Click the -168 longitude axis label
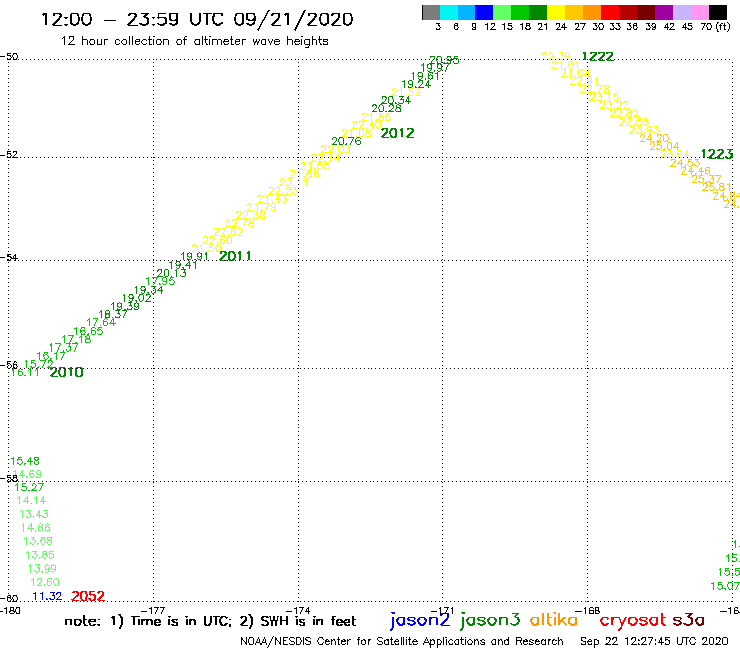 pos(588,611)
